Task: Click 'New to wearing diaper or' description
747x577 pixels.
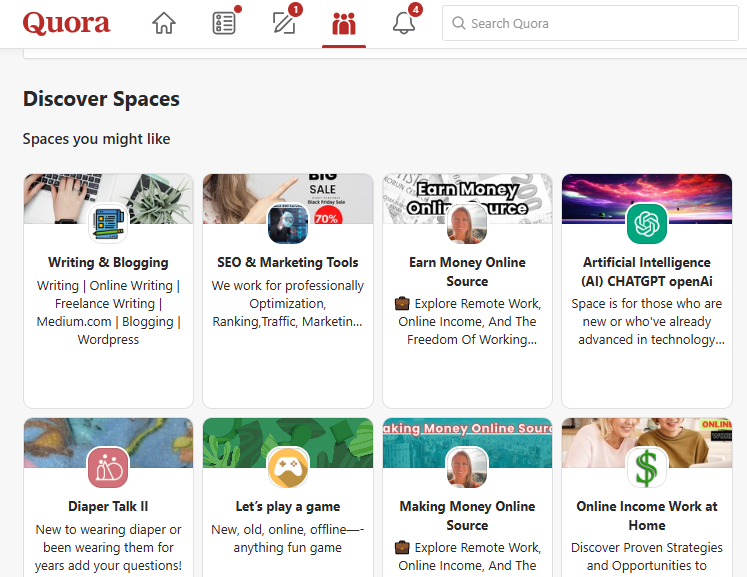Action: [x=108, y=547]
